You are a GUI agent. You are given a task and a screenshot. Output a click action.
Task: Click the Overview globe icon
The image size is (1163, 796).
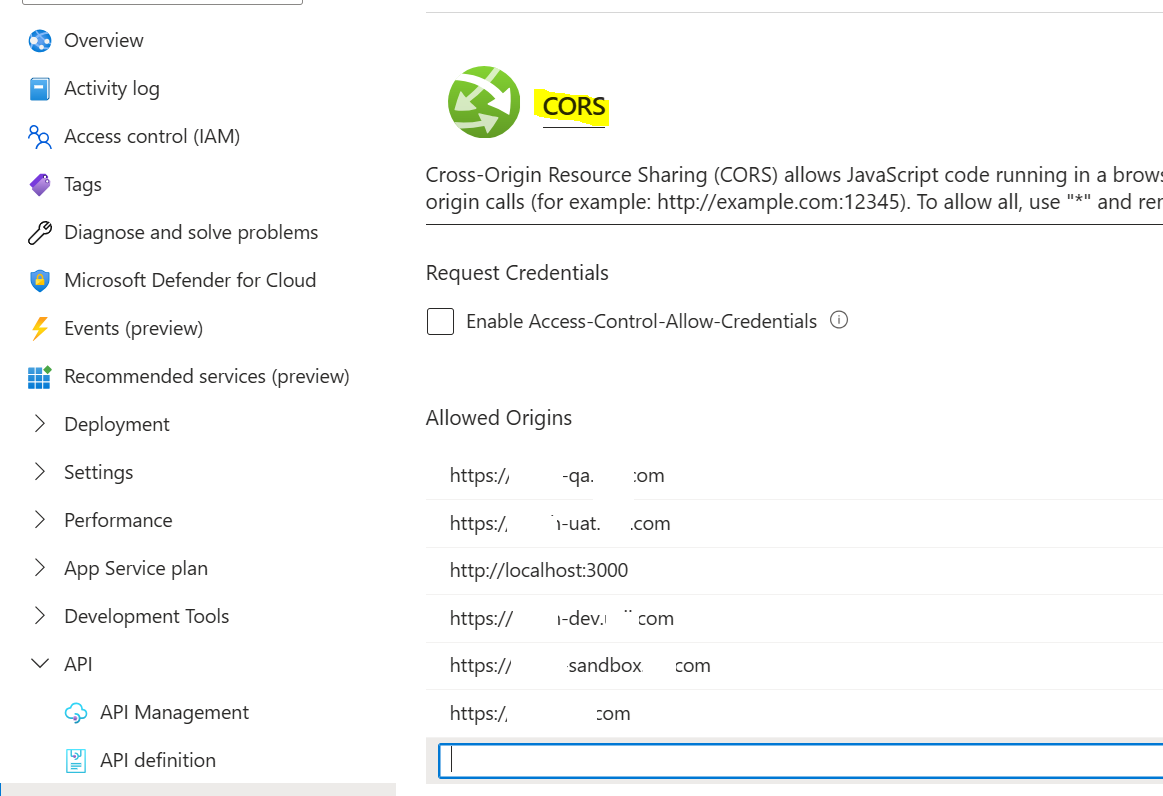(40, 41)
